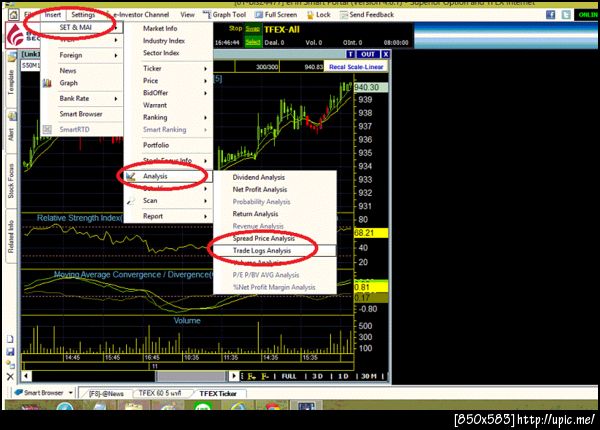Select Net Profit Analysis

pos(274,189)
